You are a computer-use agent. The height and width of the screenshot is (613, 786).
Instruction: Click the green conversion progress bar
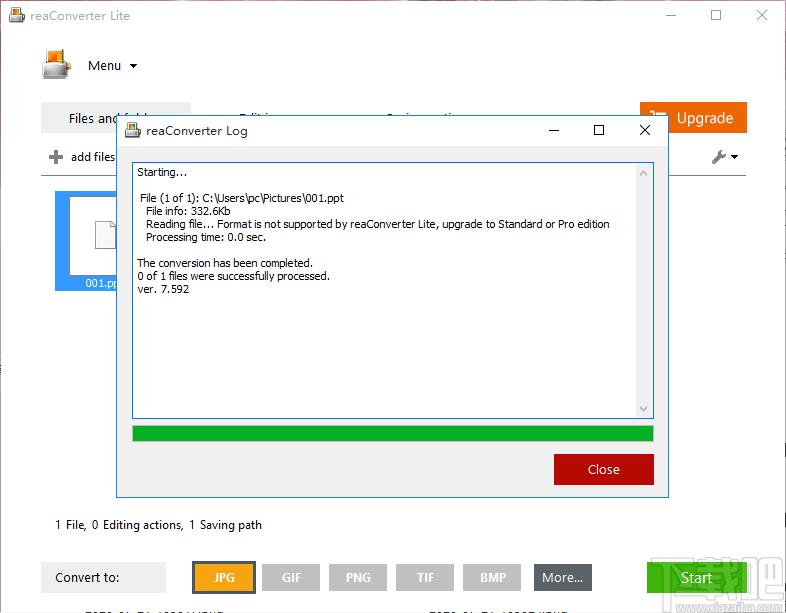pyautogui.click(x=392, y=434)
